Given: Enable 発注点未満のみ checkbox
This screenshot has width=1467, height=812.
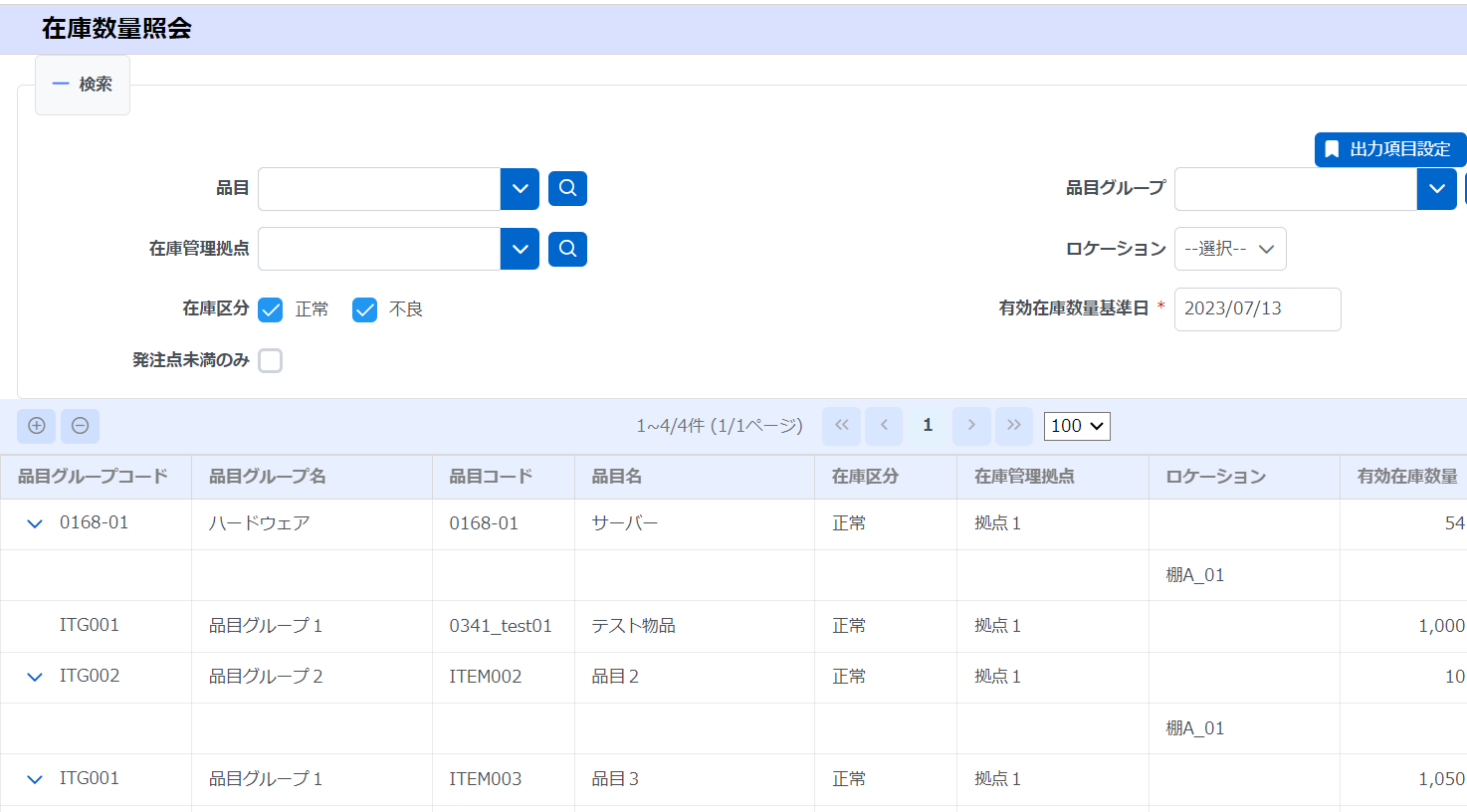Looking at the screenshot, I should pos(271,360).
